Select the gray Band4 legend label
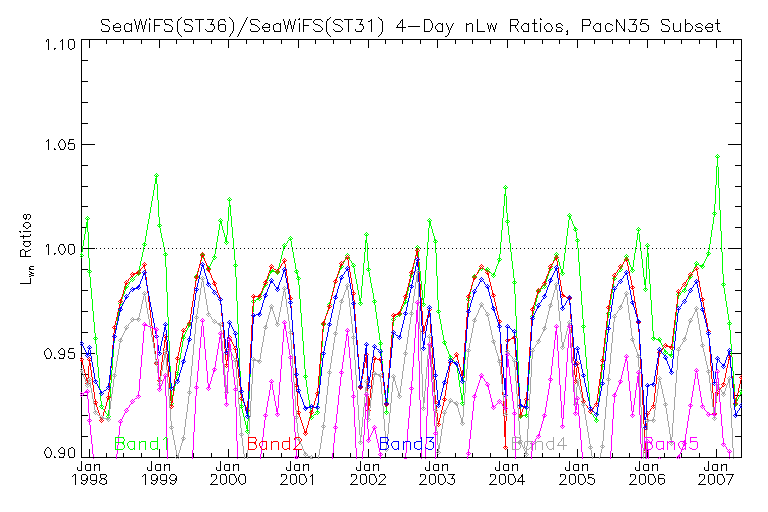The image size is (768, 512). (539, 444)
